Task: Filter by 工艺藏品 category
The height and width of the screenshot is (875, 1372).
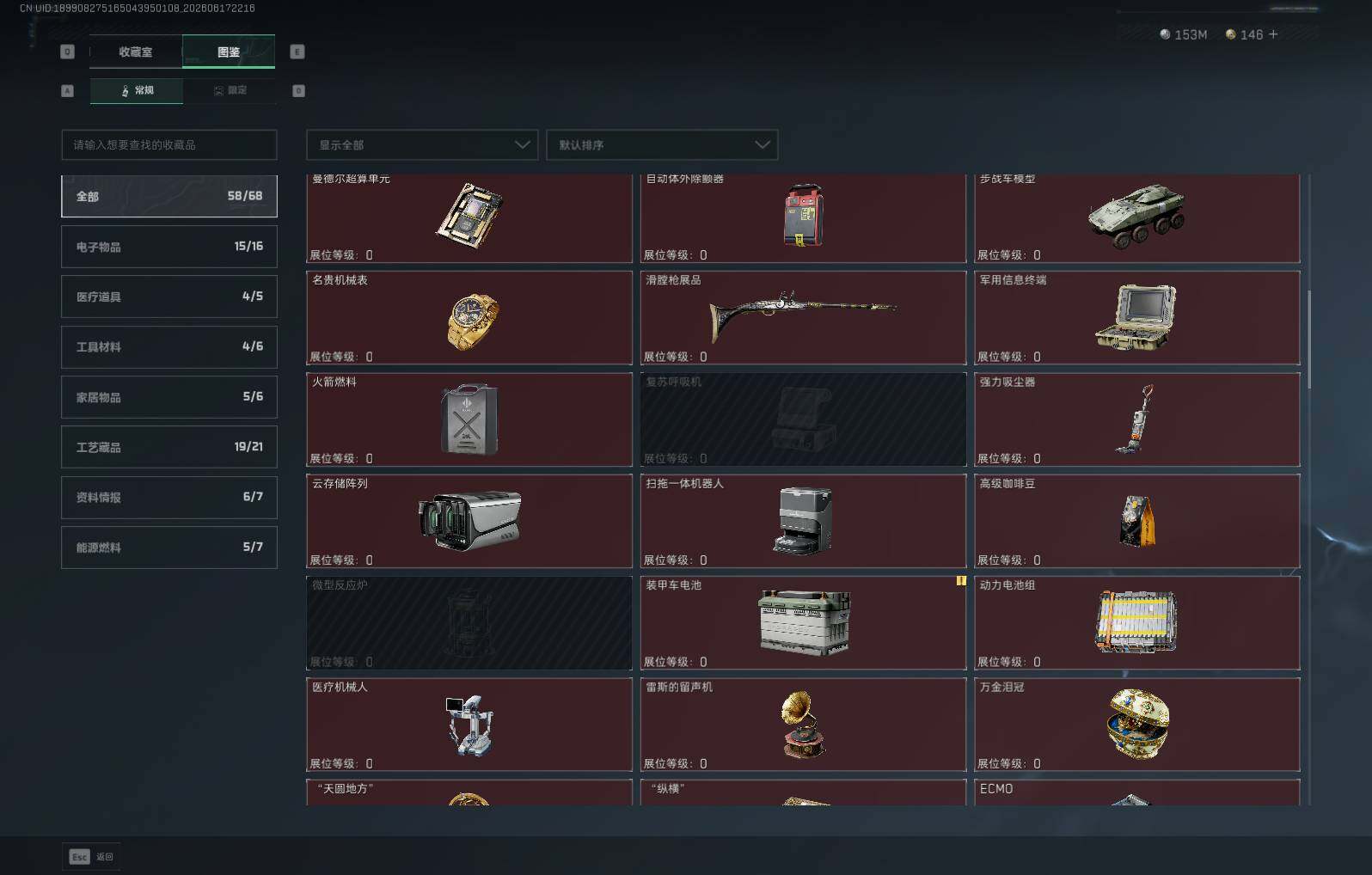Action: click(x=169, y=447)
